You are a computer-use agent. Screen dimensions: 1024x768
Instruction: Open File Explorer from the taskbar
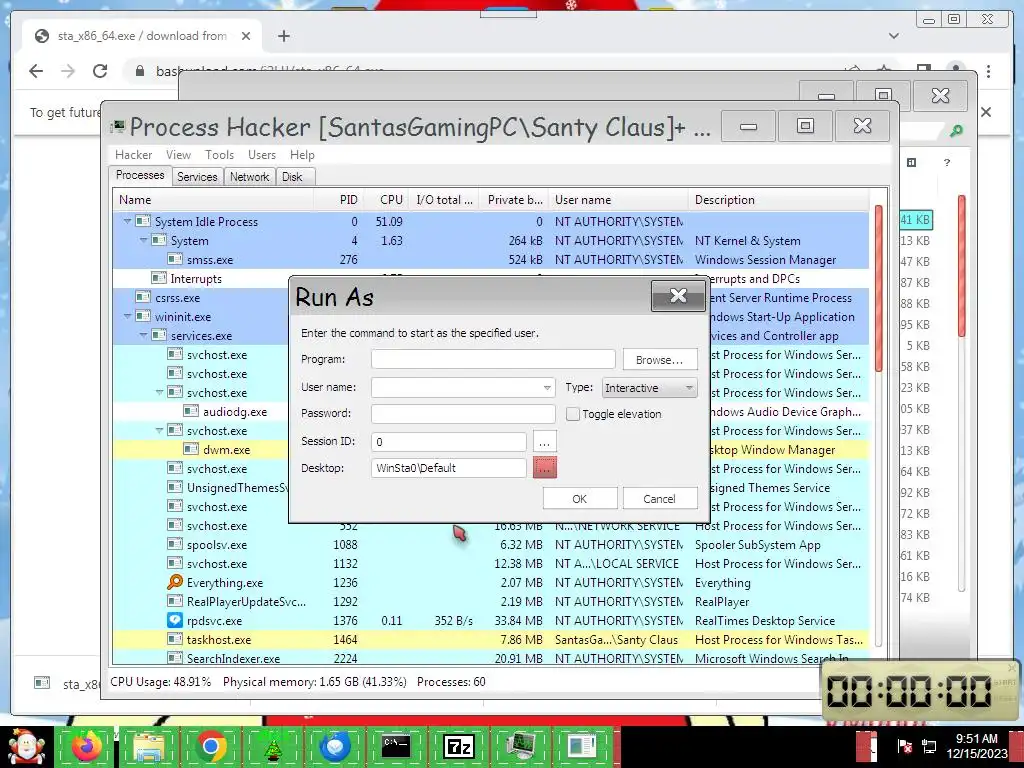click(148, 746)
